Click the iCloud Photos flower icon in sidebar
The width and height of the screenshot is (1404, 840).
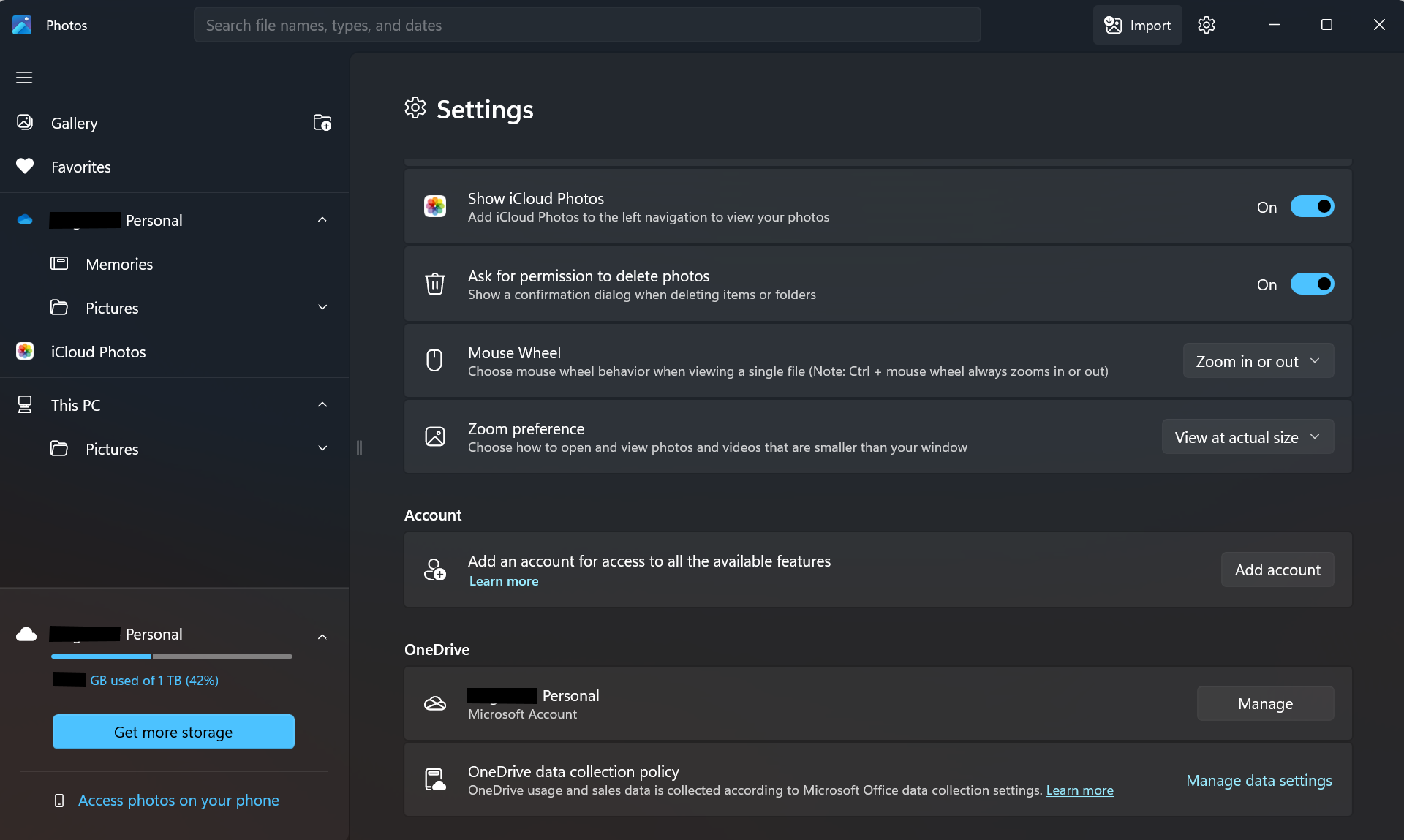(25, 352)
